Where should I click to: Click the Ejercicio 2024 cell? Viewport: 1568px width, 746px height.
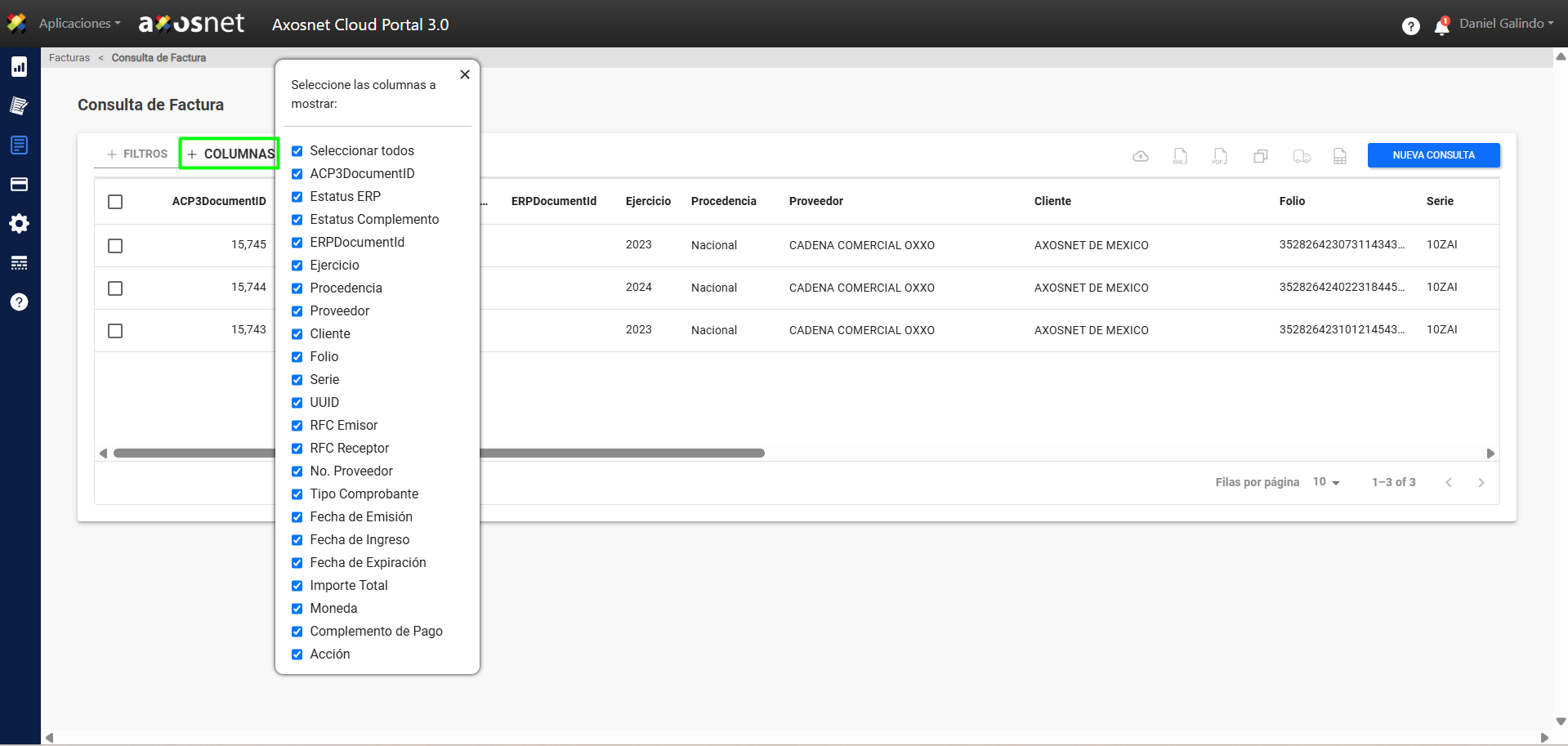(x=639, y=287)
